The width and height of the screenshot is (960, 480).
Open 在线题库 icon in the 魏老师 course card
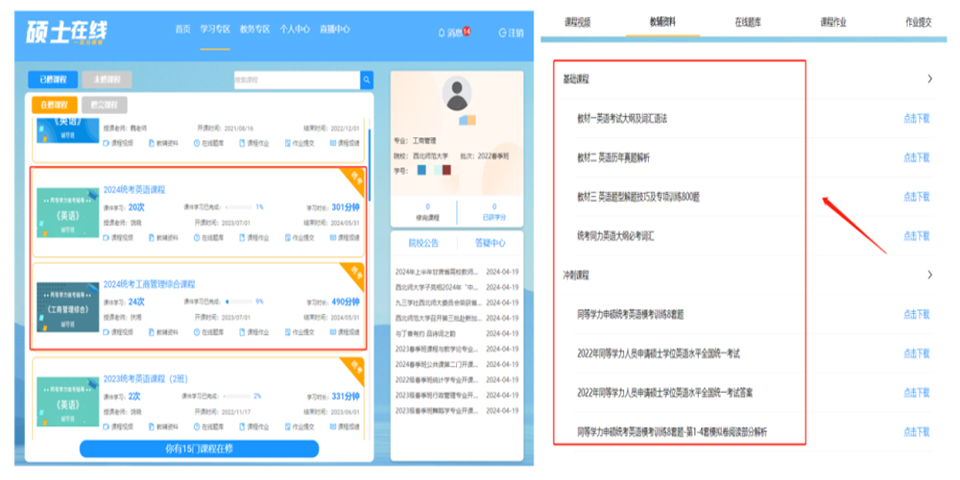coord(197,143)
